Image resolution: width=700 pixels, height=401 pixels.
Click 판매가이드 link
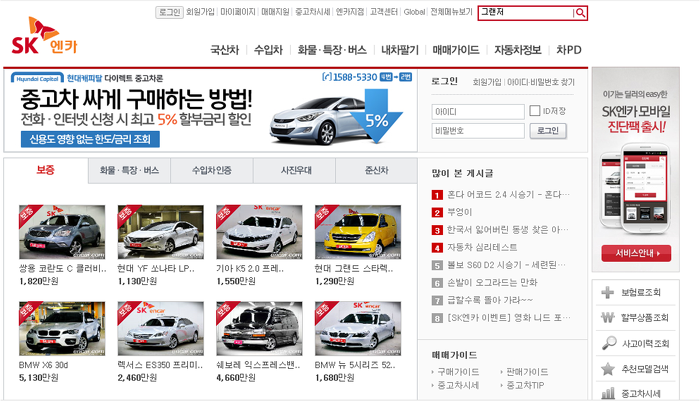tap(527, 372)
